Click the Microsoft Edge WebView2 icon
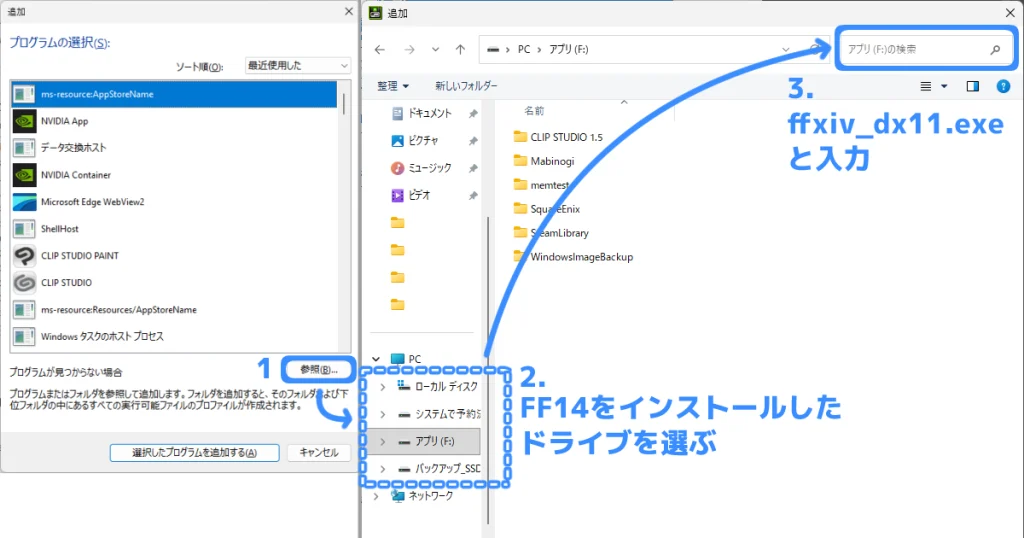Viewport: 1024px width, 538px height. pos(24,202)
